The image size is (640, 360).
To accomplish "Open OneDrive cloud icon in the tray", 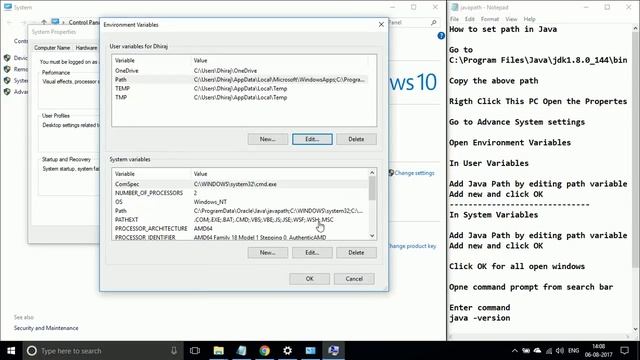I will tap(538, 351).
